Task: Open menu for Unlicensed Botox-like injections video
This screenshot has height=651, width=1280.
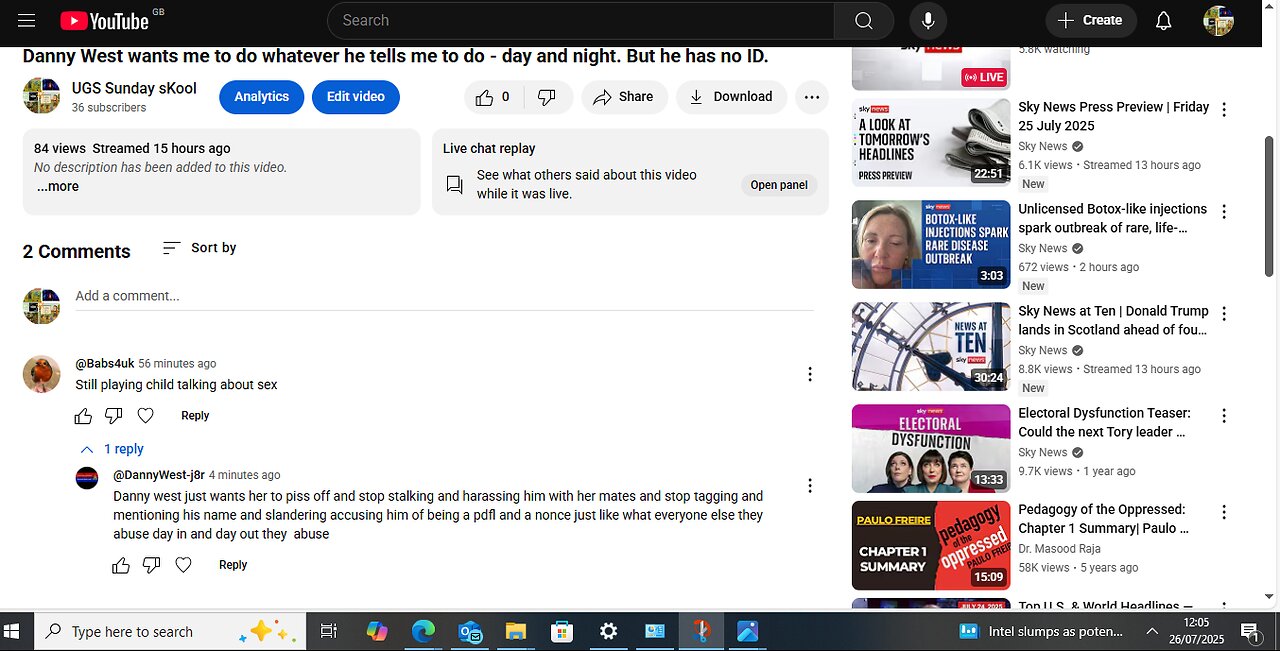Action: pos(1224,212)
